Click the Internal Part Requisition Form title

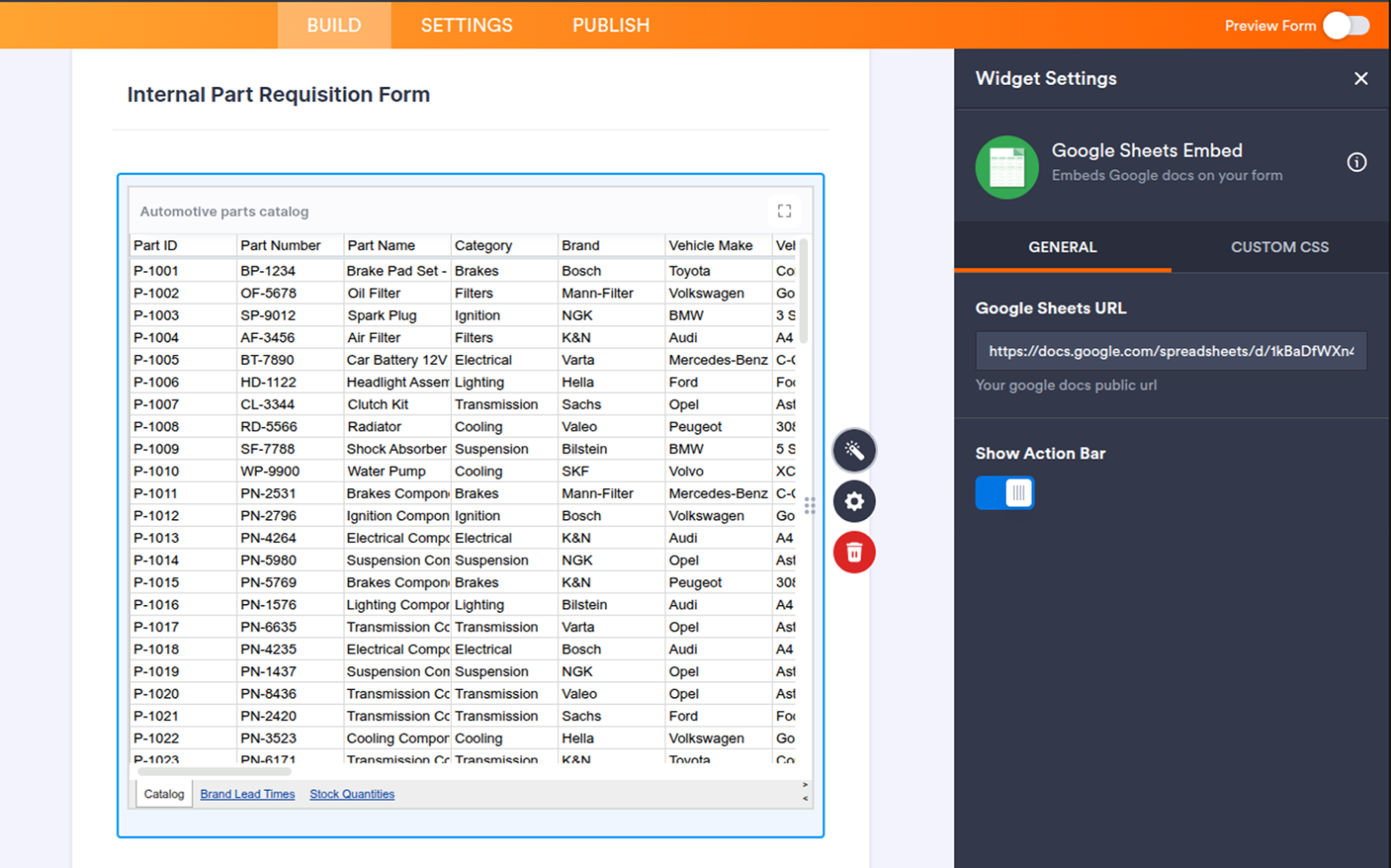pos(278,95)
